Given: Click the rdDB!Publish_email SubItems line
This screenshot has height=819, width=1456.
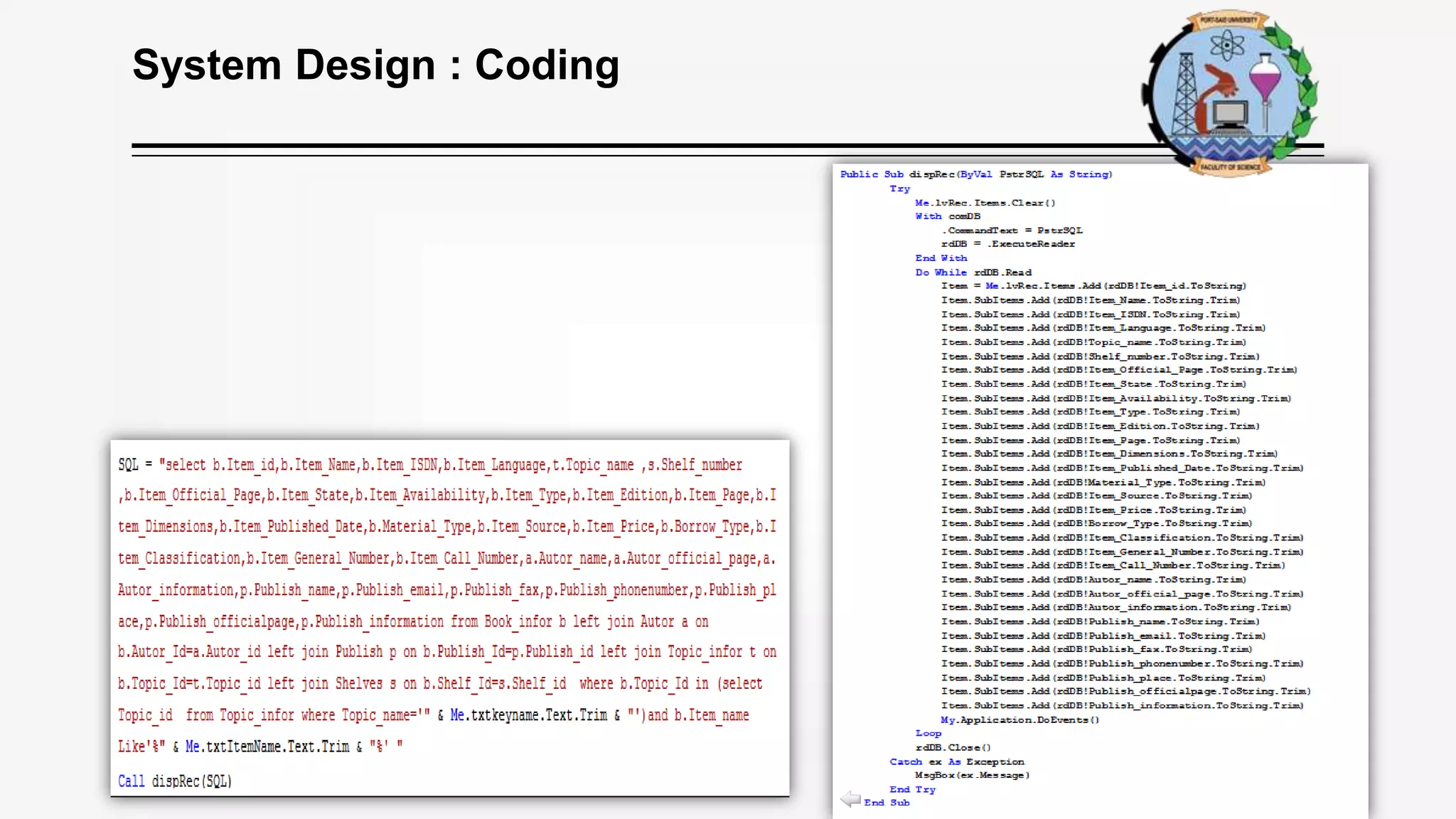Looking at the screenshot, I should [1103, 636].
